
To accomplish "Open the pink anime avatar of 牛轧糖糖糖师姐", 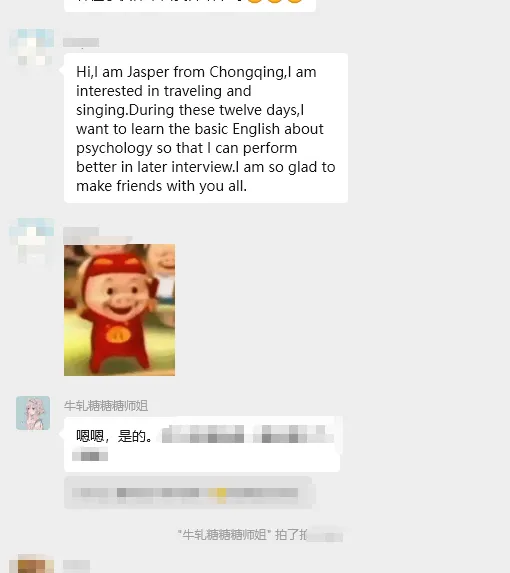I will click(33, 413).
